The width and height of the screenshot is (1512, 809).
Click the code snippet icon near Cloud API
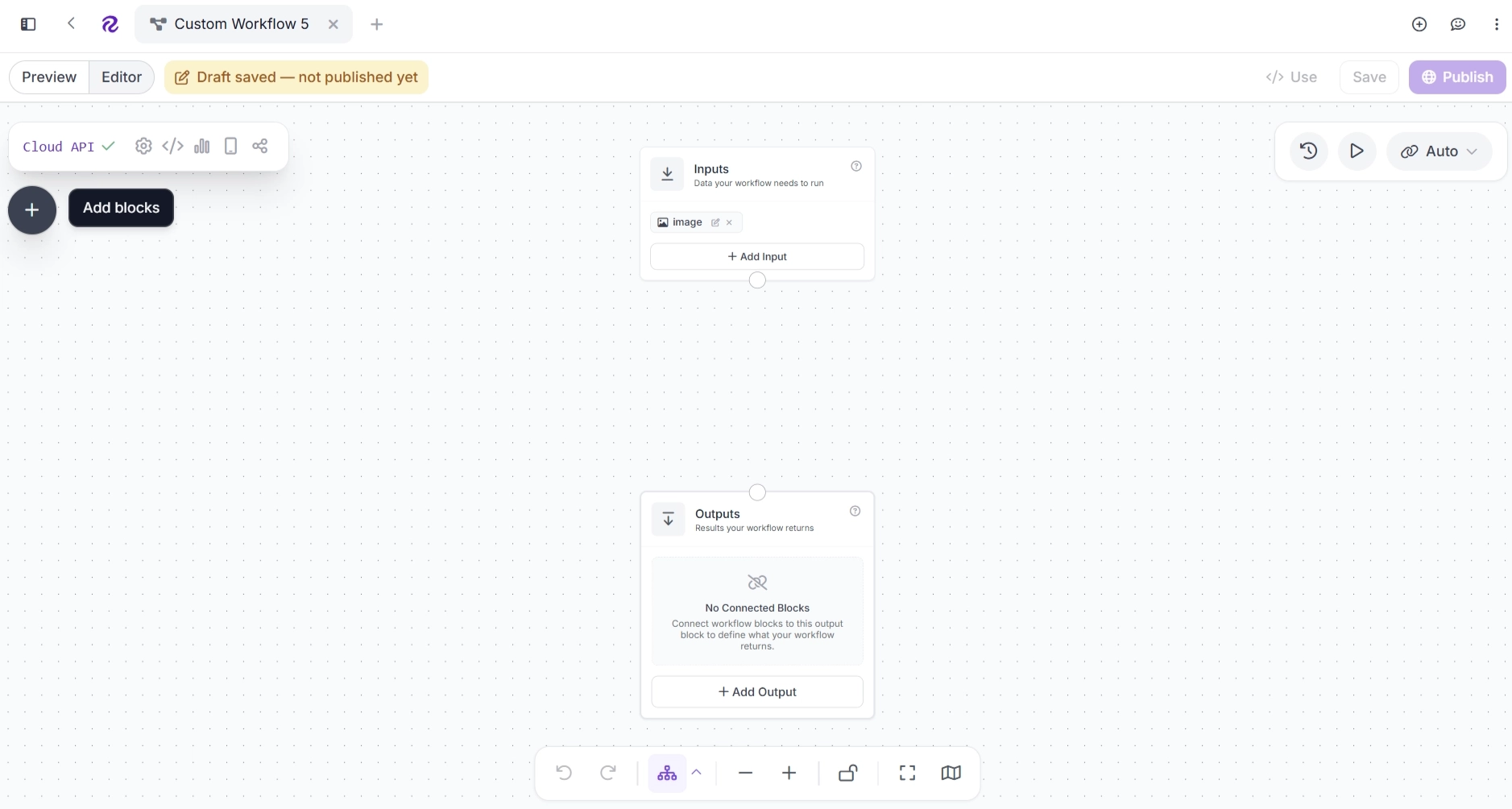click(x=172, y=146)
